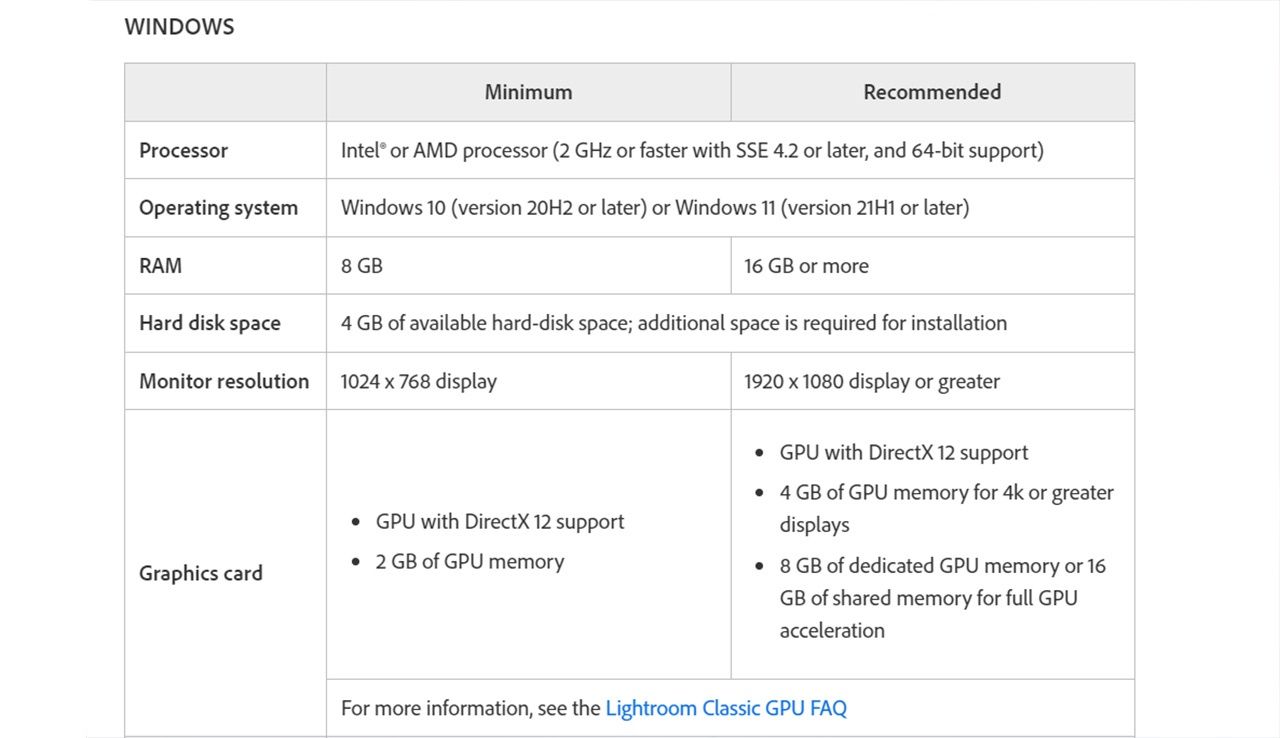1280x738 pixels.
Task: Click the Minimum column header
Action: tap(528, 92)
